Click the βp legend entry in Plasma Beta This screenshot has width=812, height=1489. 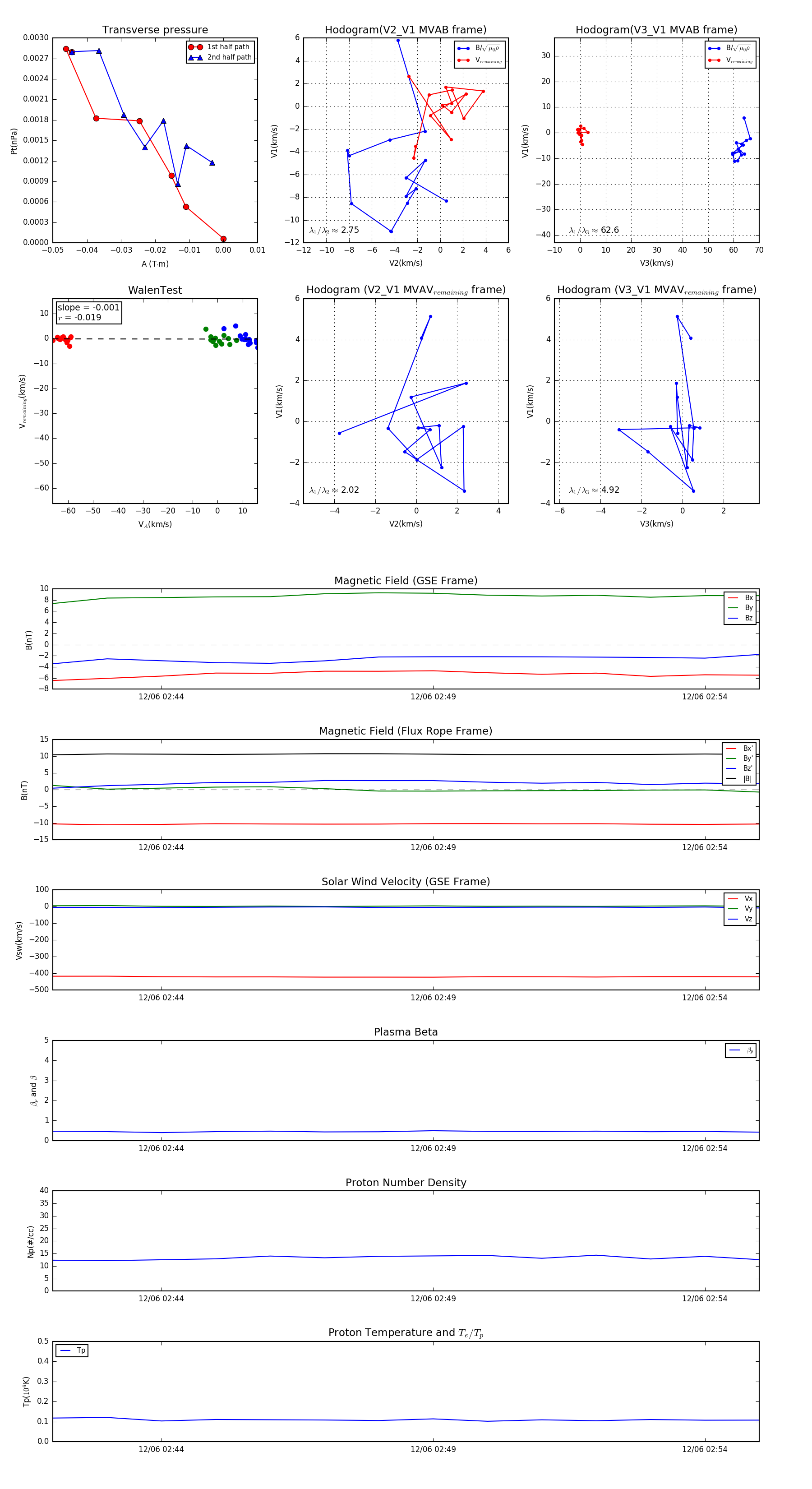tap(741, 1050)
